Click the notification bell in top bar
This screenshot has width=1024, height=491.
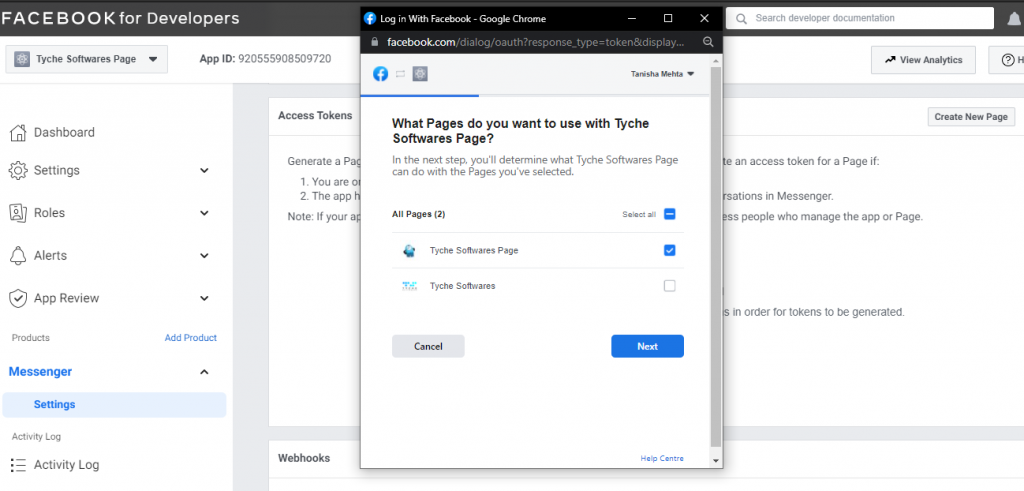[1016, 19]
